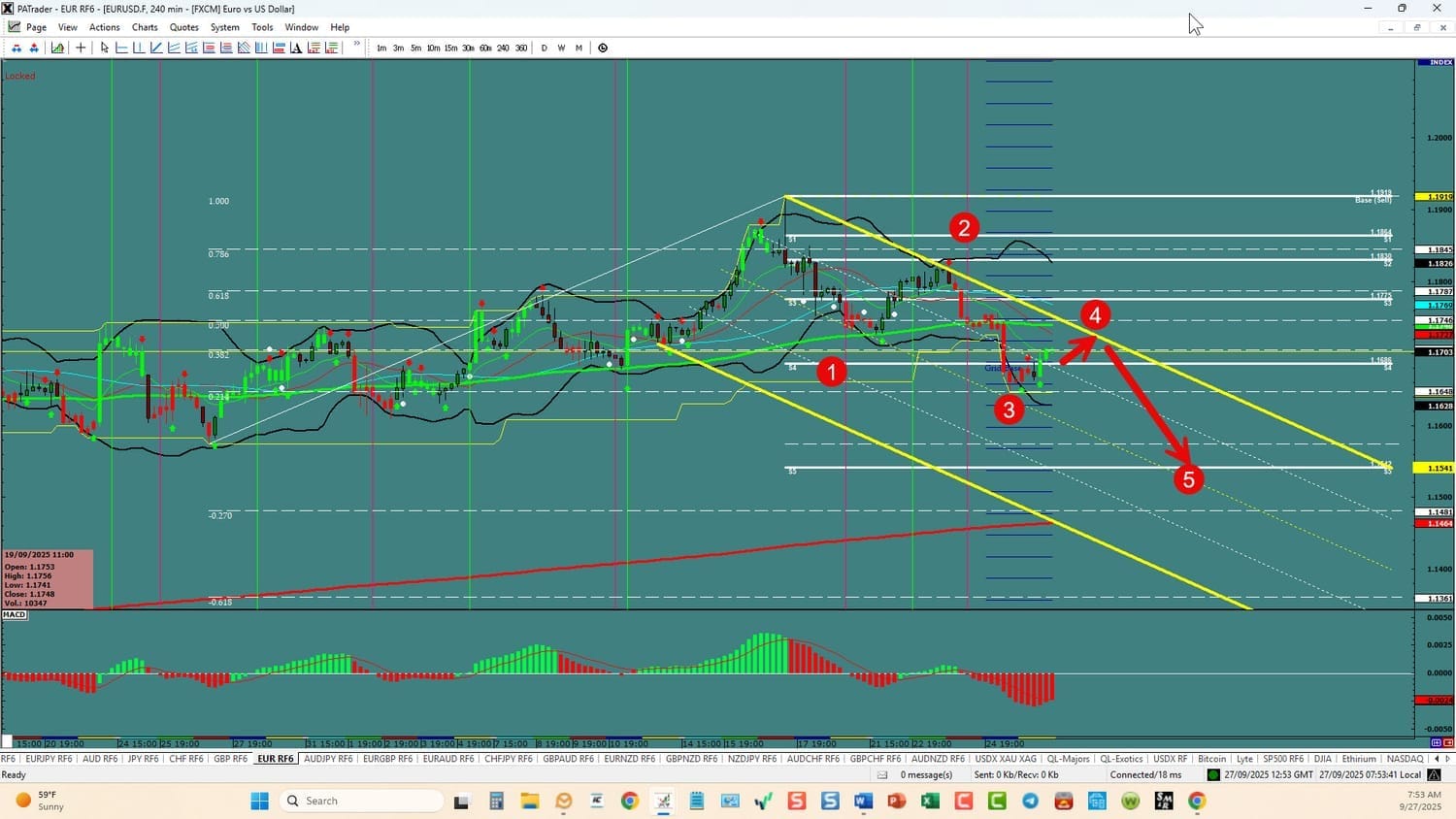Open the Quotes menu

(x=184, y=27)
